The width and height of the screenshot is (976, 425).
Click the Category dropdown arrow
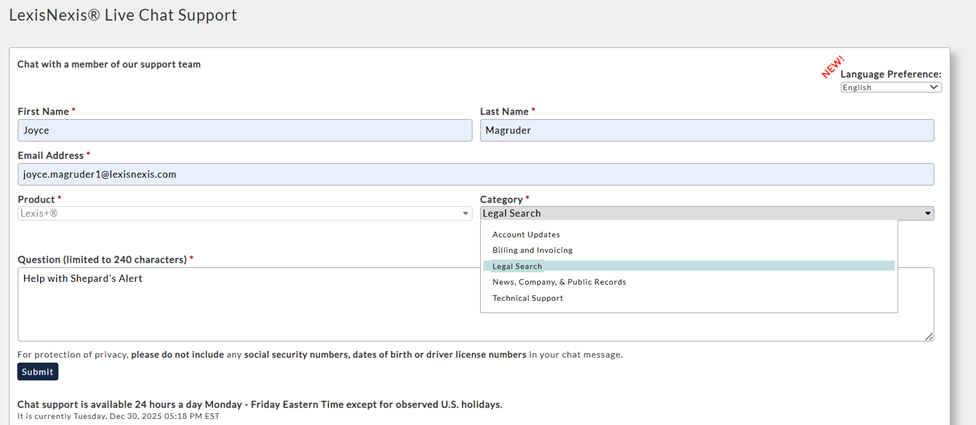click(928, 213)
